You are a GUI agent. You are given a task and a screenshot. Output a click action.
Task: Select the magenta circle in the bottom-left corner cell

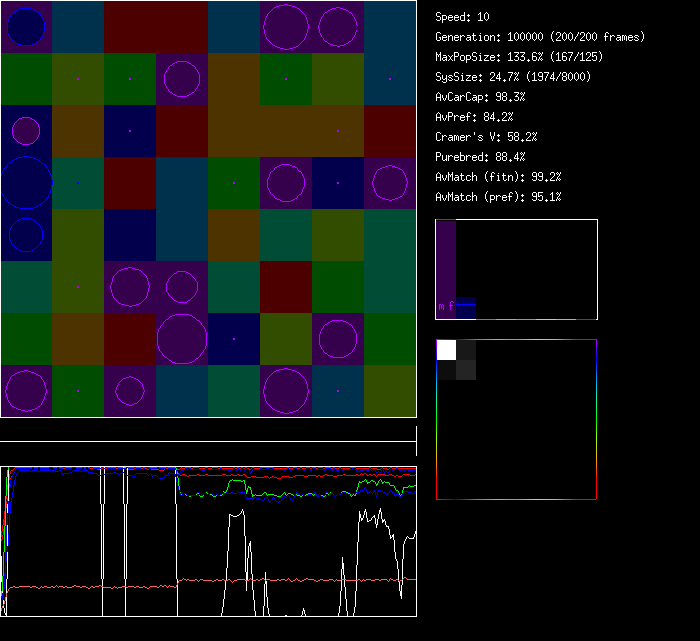click(26, 390)
